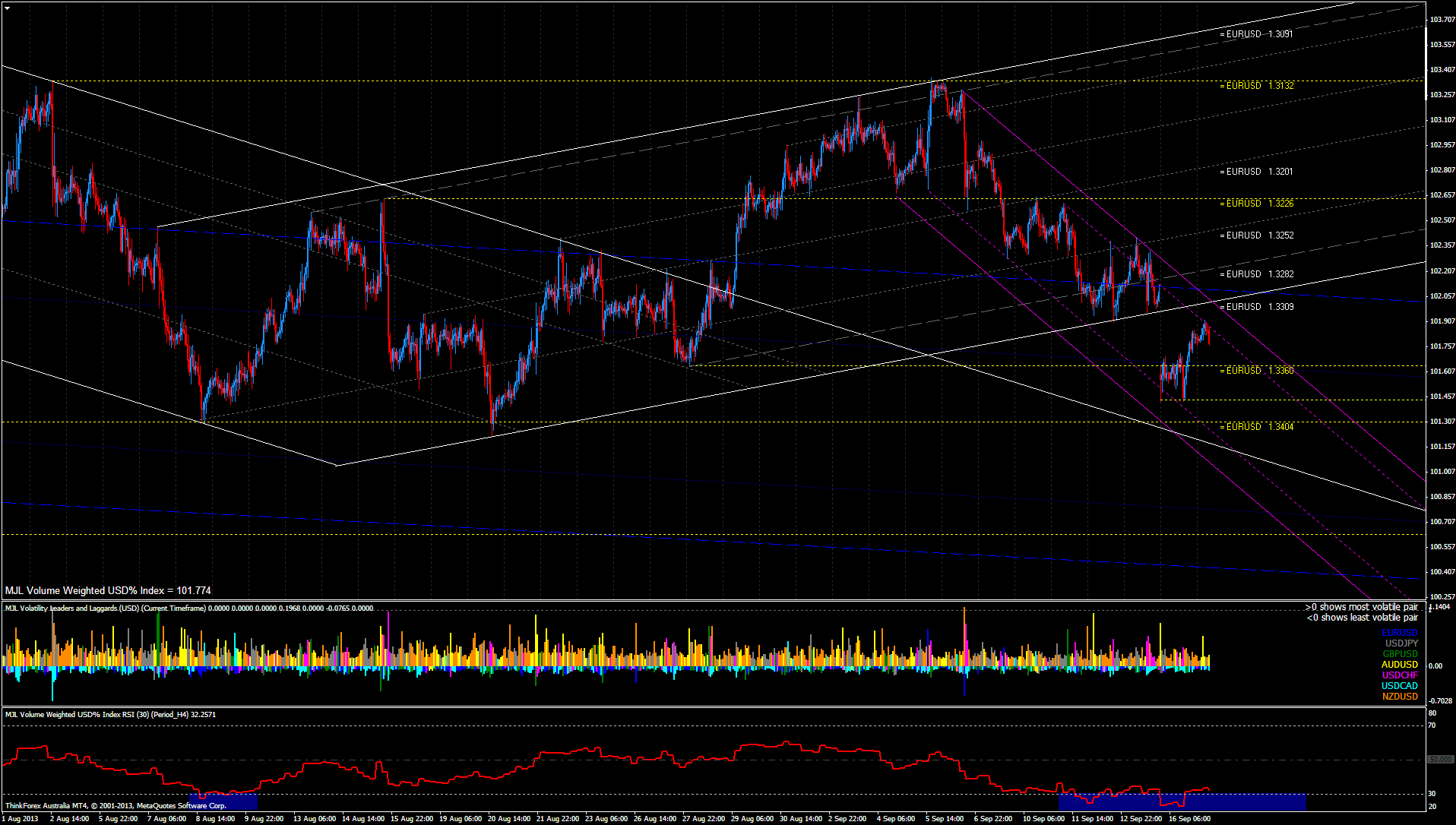
Task: Click the 4 Sep 06:00 time axis label
Action: click(896, 819)
